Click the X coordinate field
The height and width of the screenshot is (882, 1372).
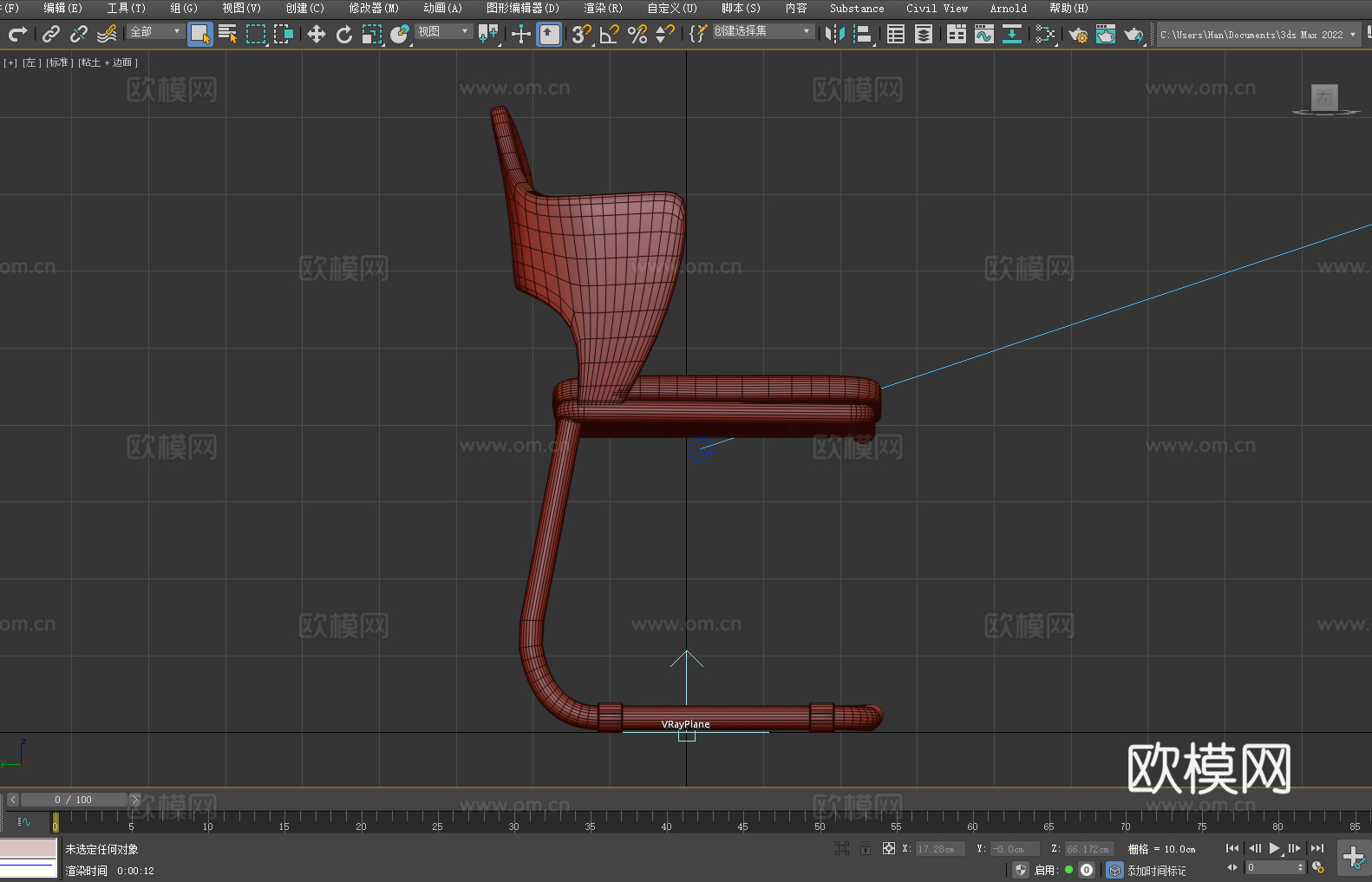click(940, 849)
